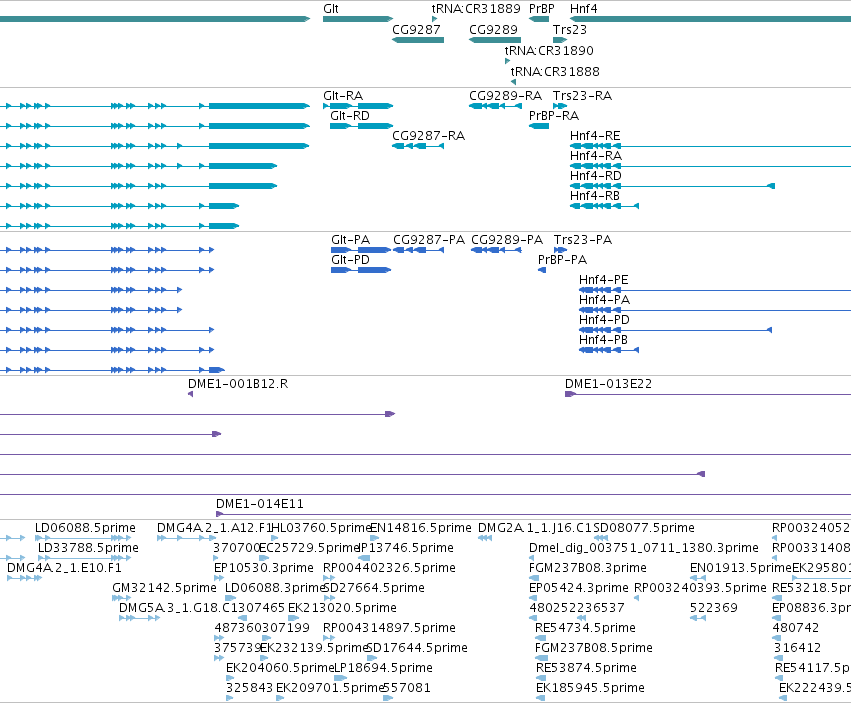Click the tRNA:CR31888 label
This screenshot has width=851, height=703.
click(x=555, y=71)
